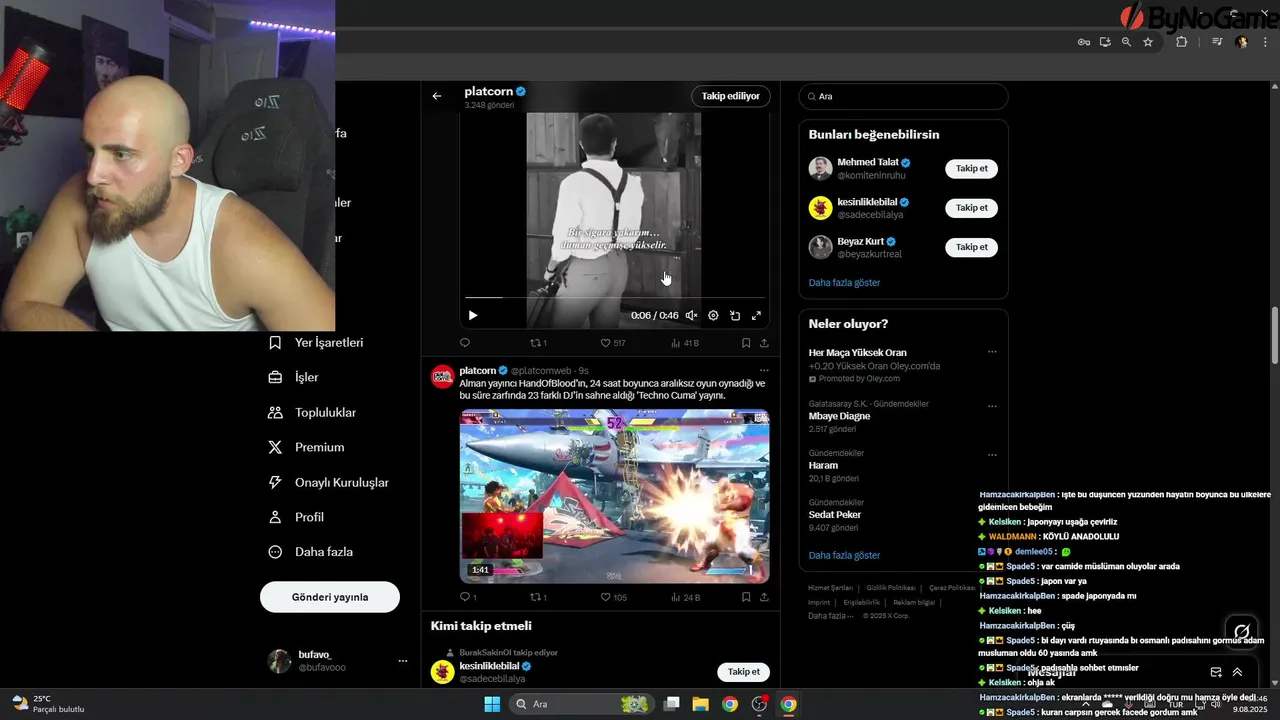The width and height of the screenshot is (1280, 720).
Task: Open the Chrome profile avatar
Action: tap(1242, 42)
